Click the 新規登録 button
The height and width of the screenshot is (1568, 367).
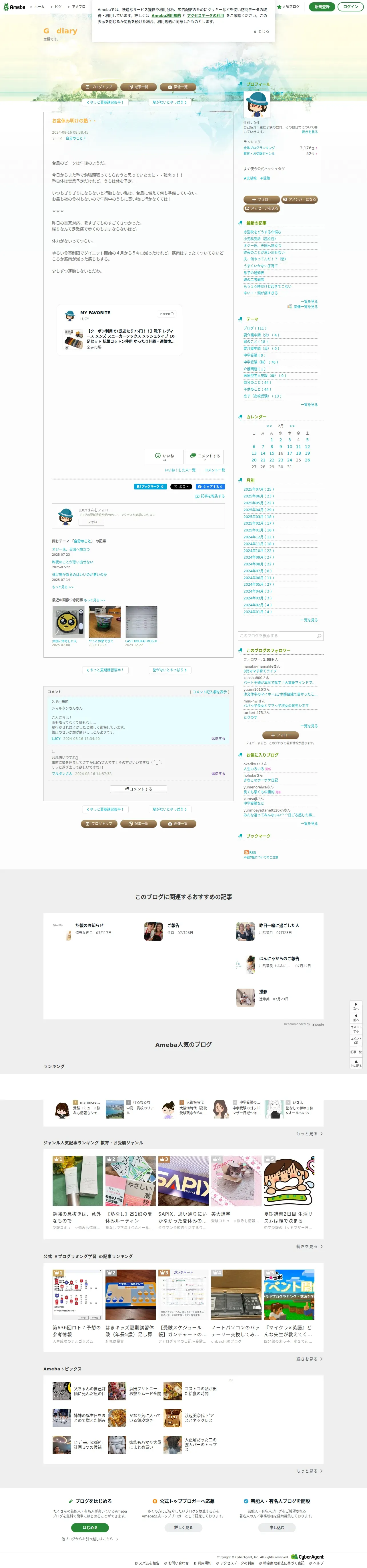pyautogui.click(x=322, y=7)
